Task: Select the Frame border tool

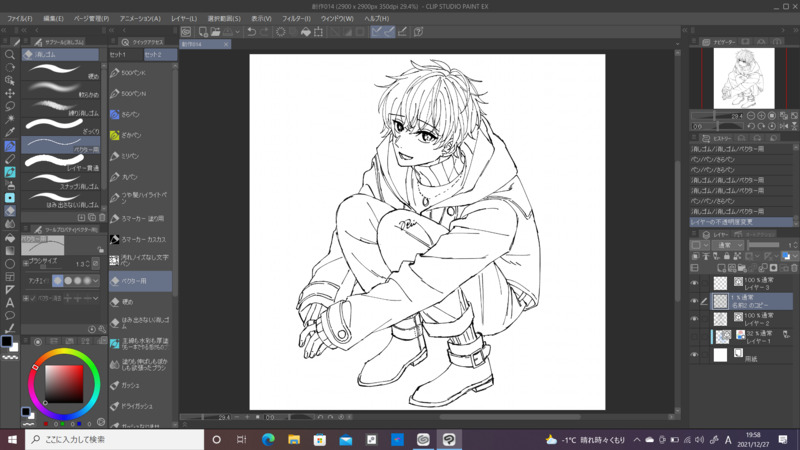Action: coord(10,277)
